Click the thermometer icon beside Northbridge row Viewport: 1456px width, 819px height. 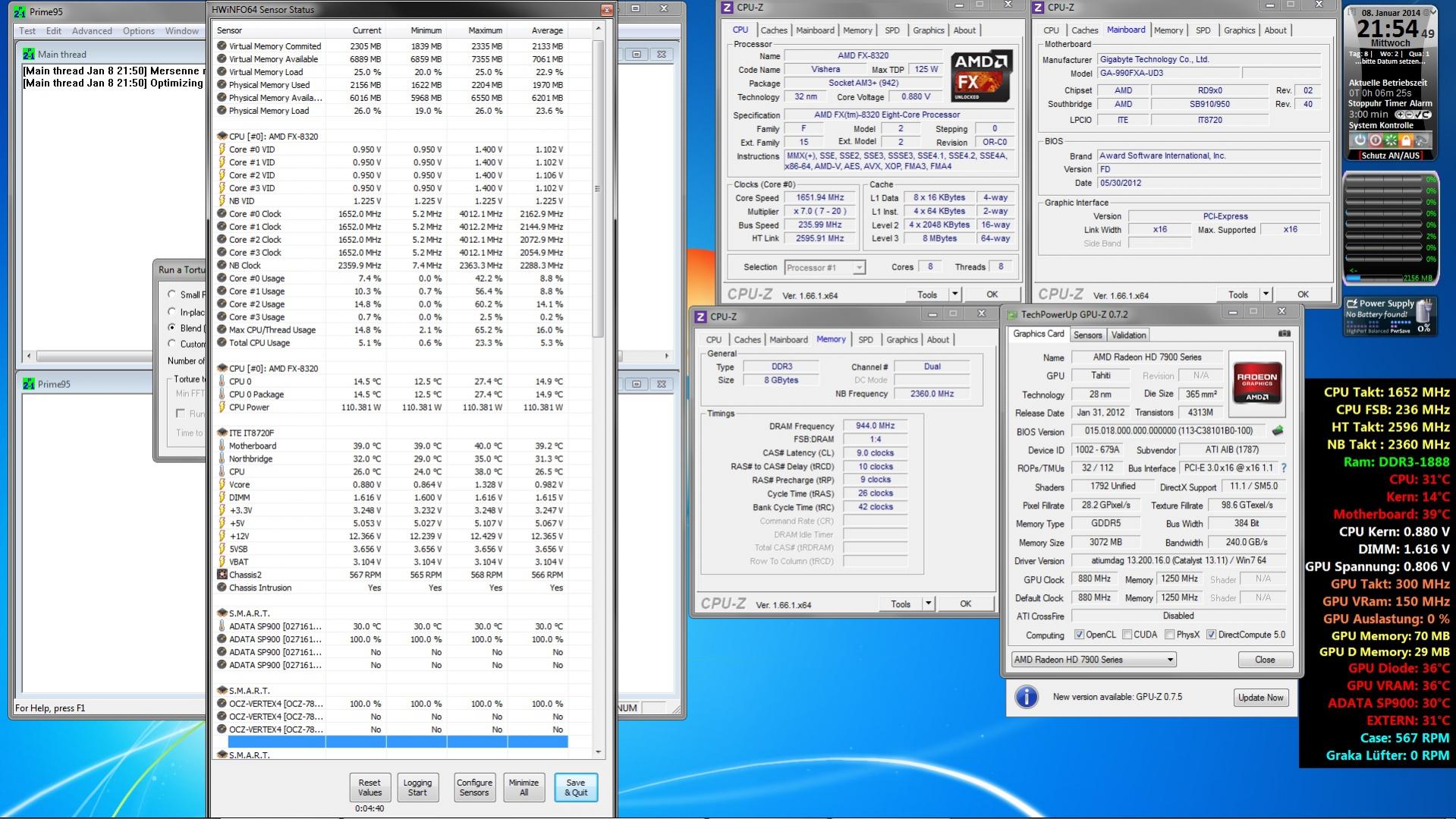[x=222, y=458]
